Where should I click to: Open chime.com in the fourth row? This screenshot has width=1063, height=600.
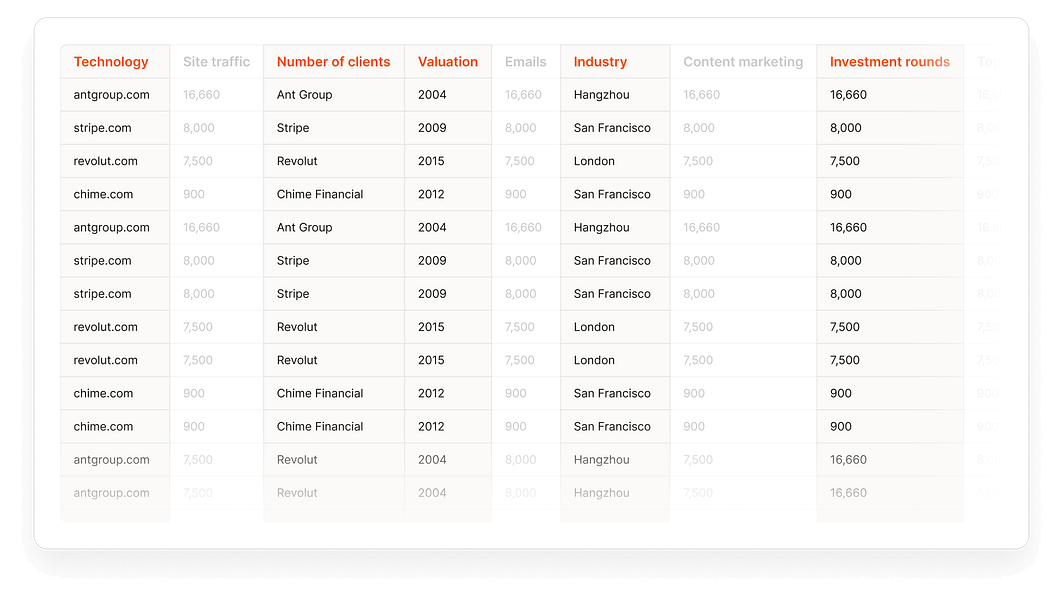pyautogui.click(x=103, y=194)
